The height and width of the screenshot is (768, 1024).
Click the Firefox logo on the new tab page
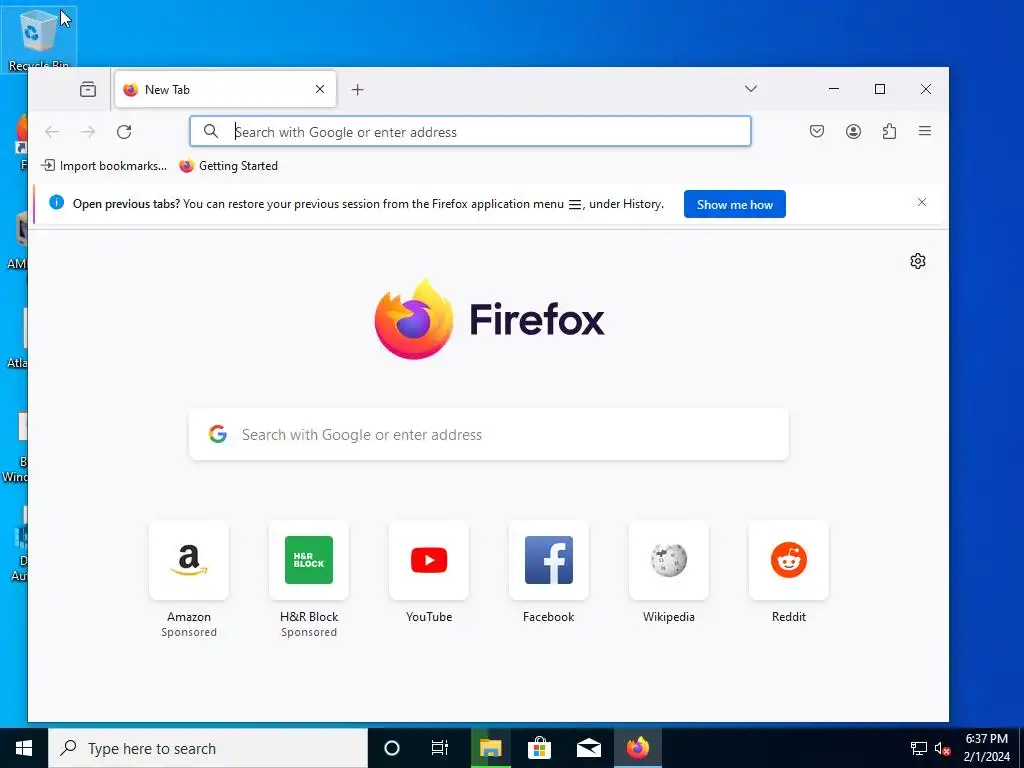pos(489,319)
